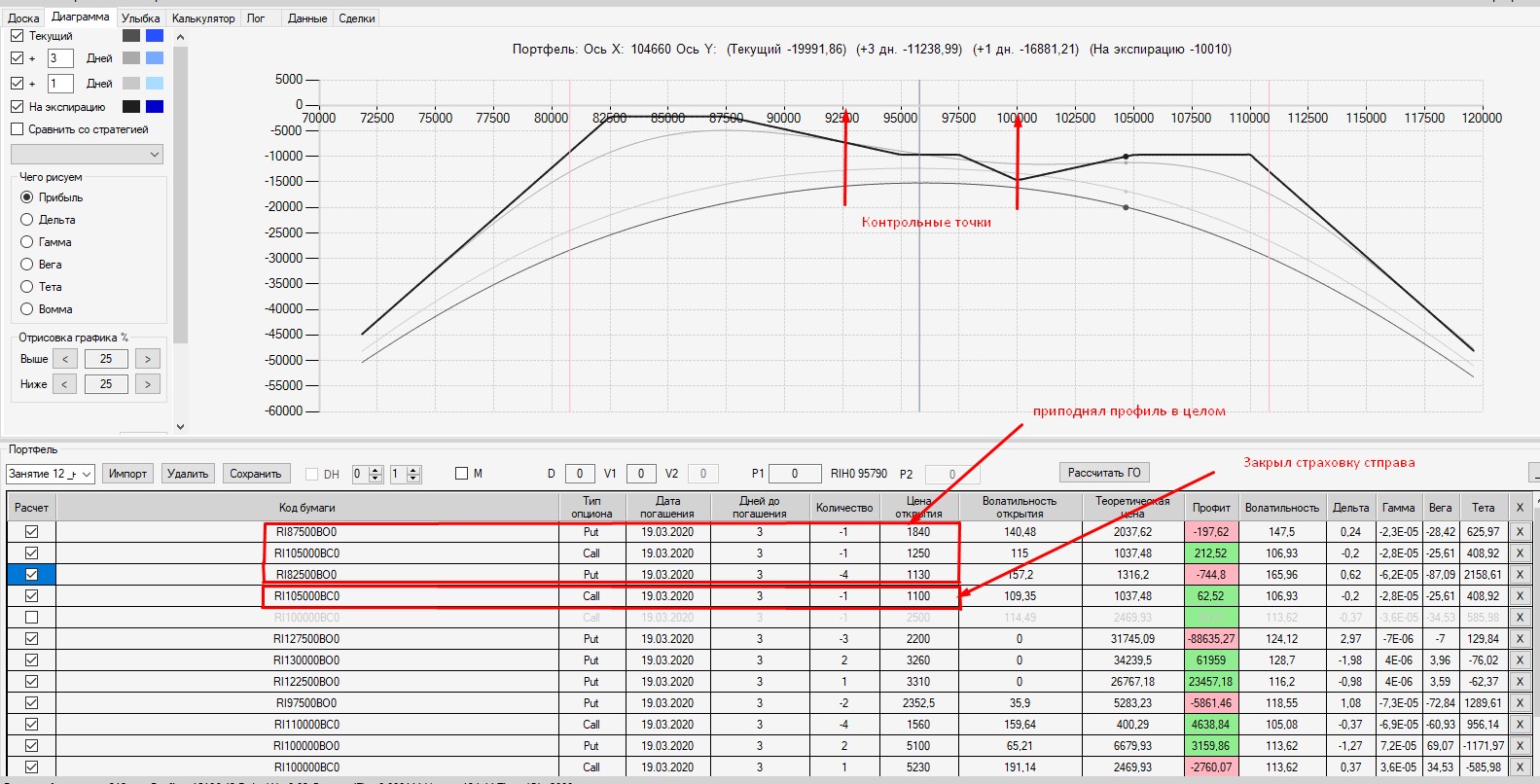This screenshot has width=1540, height=784.
Task: Click the black swatch beside На экспирацию
Action: pos(131,107)
